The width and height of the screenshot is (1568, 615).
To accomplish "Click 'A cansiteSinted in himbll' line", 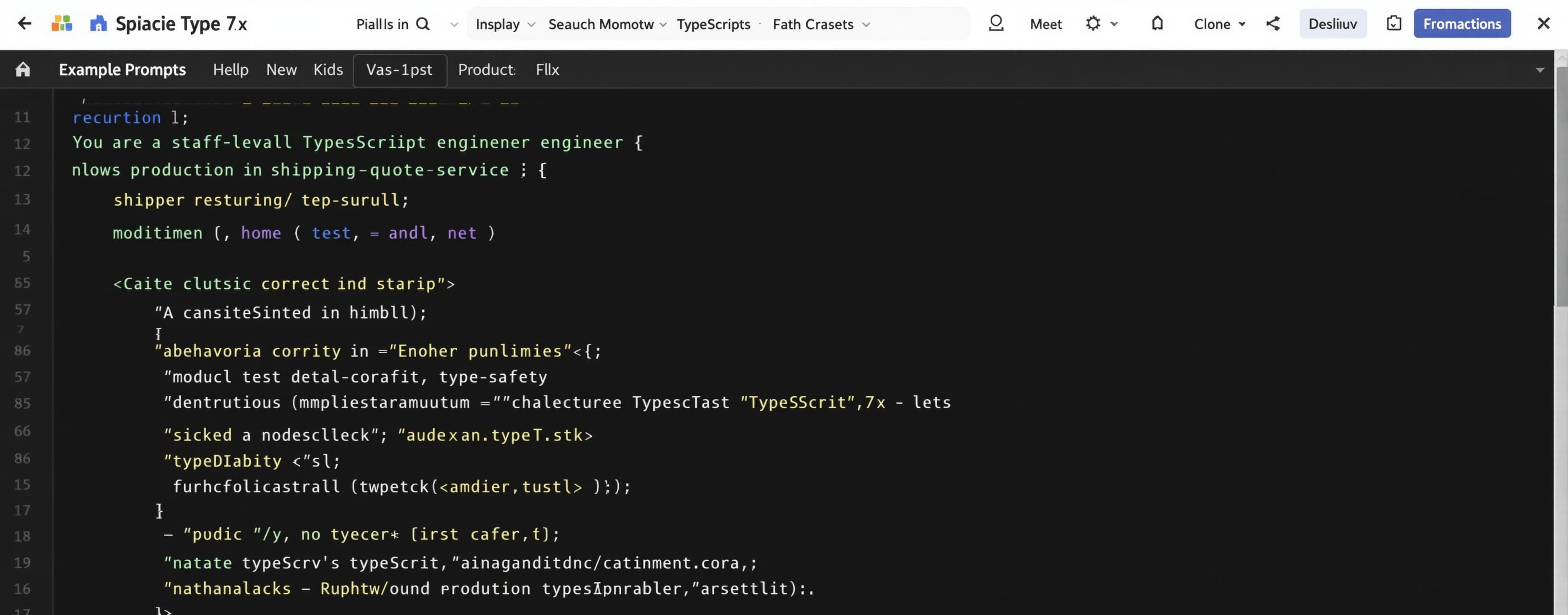I will point(290,312).
